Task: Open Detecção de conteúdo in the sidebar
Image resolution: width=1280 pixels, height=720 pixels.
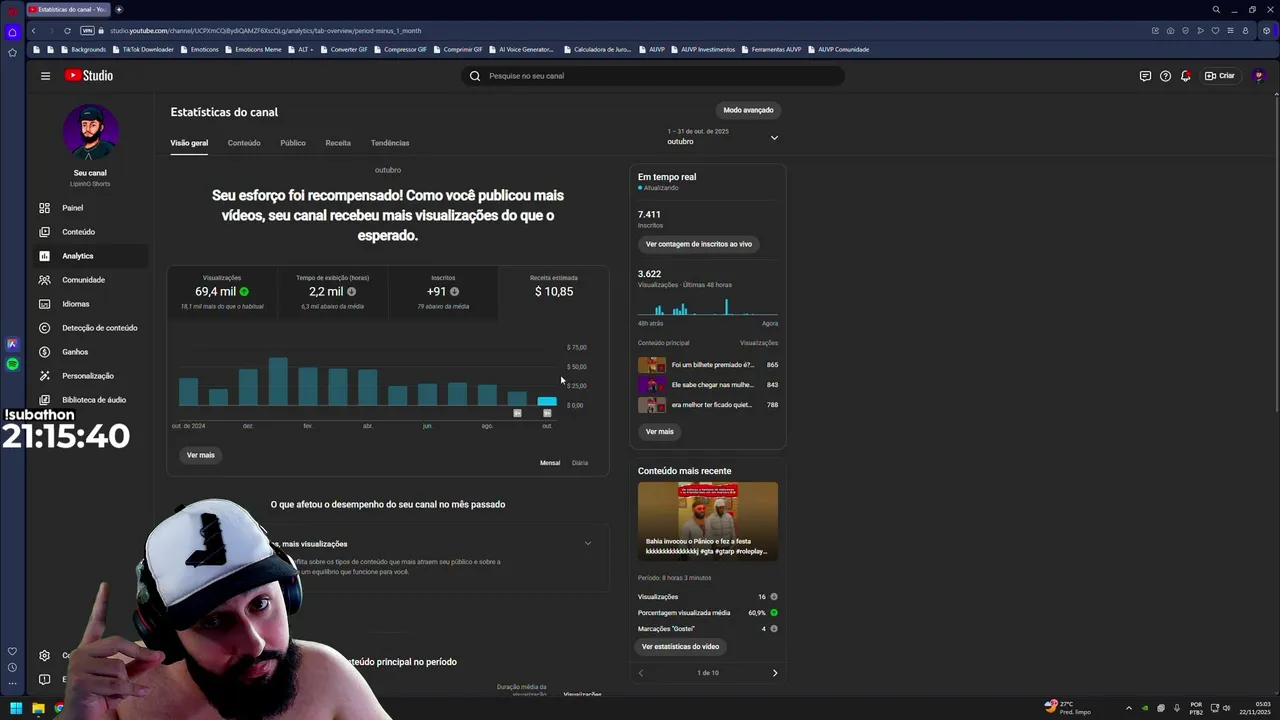Action: click(90, 328)
